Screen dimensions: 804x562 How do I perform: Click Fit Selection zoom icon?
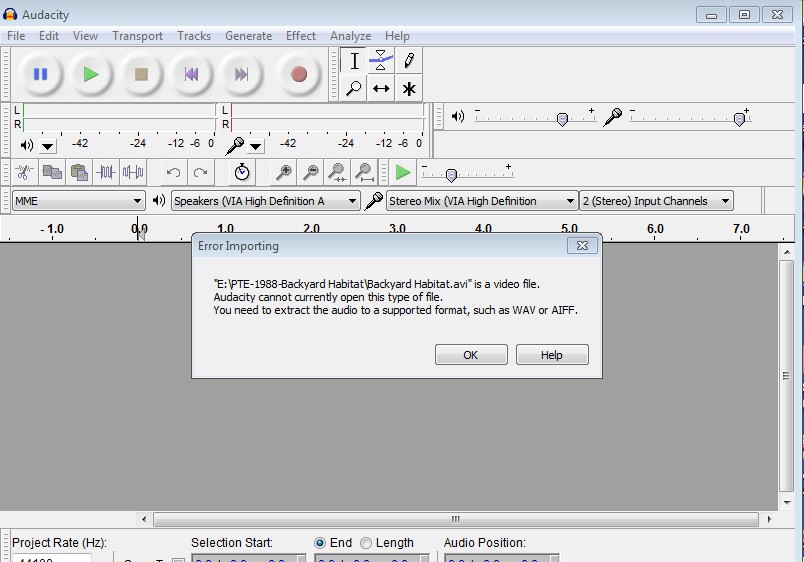pos(337,172)
